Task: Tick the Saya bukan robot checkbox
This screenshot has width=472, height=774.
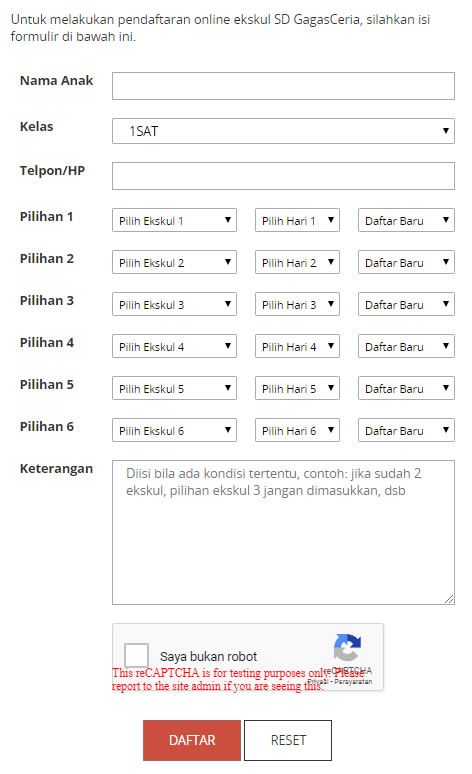Action: coord(136,655)
